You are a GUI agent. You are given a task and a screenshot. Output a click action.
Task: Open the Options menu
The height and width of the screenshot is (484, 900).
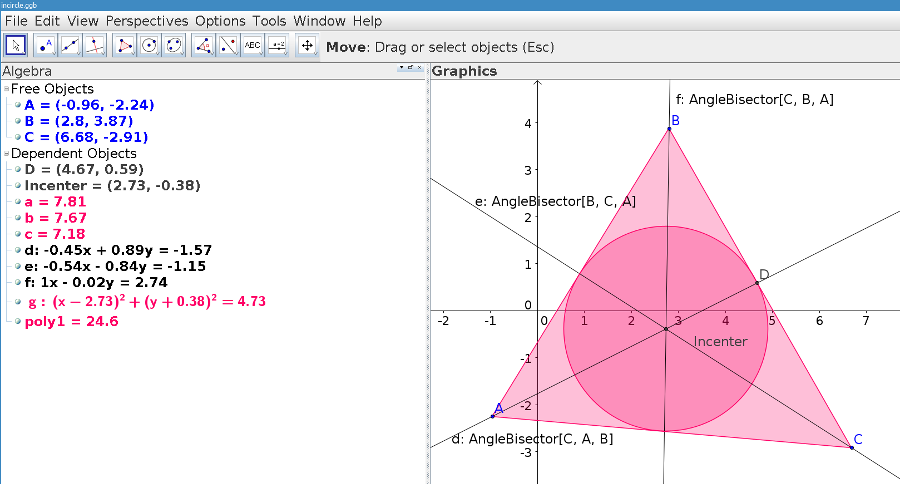pos(220,21)
